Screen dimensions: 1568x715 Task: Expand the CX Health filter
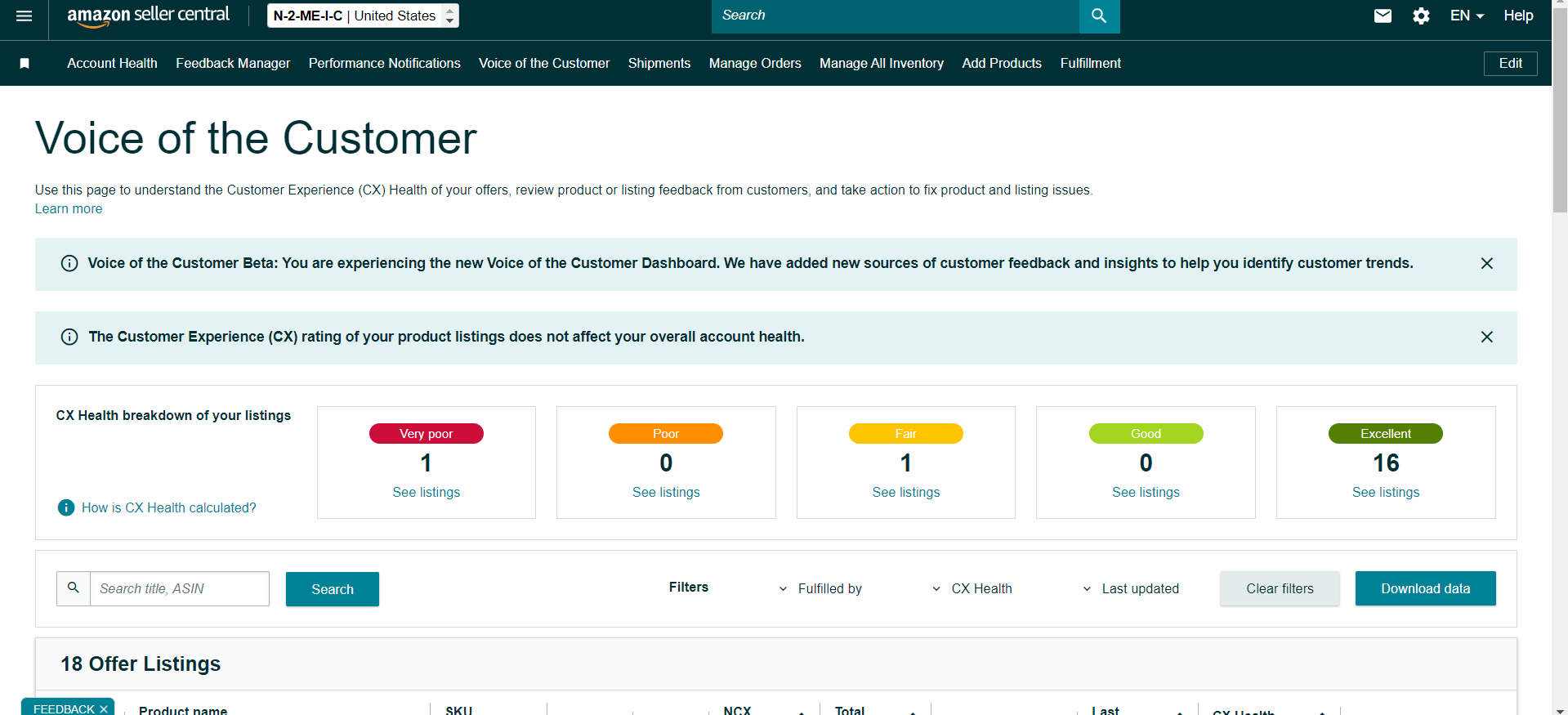972,588
